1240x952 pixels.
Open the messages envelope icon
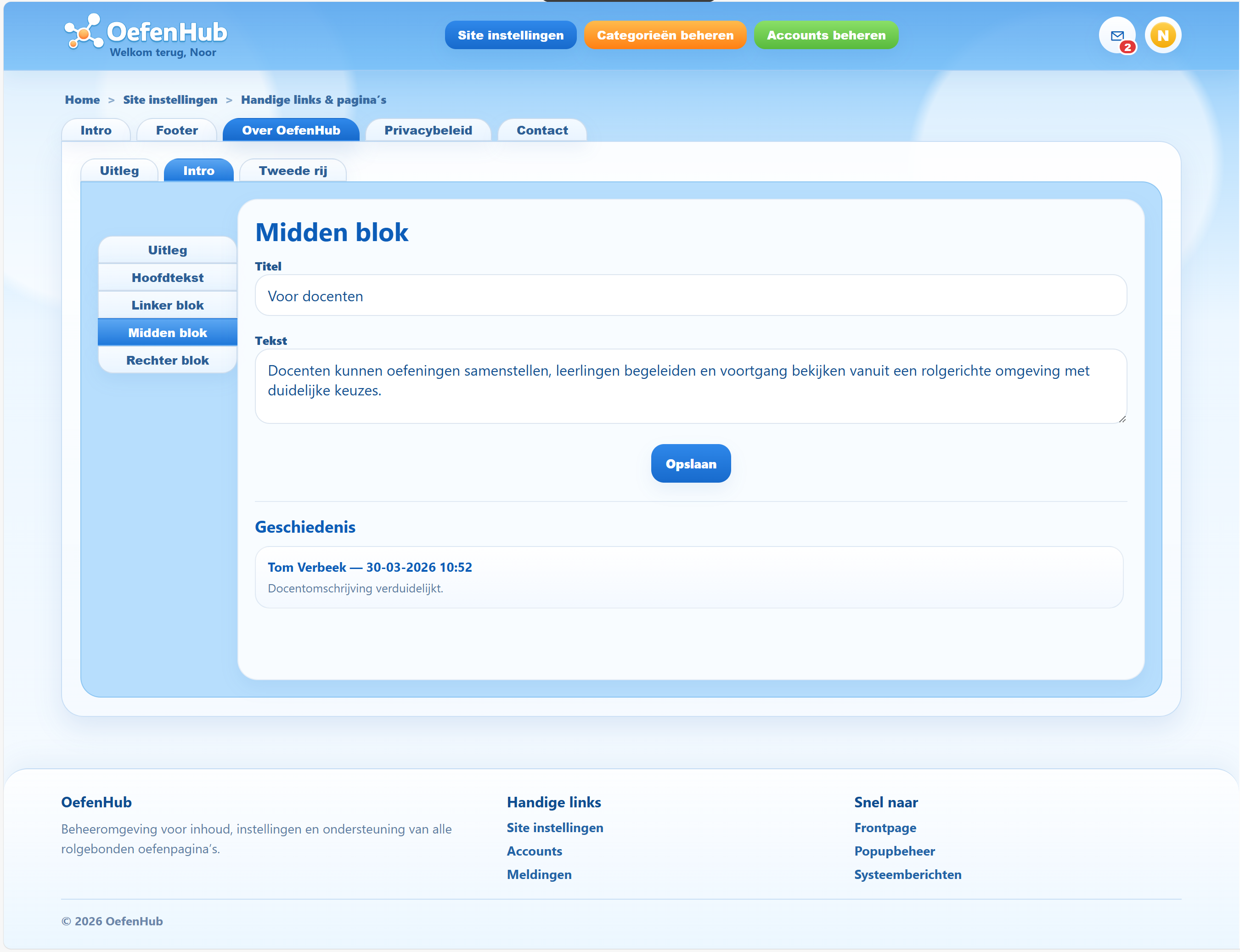click(1116, 35)
